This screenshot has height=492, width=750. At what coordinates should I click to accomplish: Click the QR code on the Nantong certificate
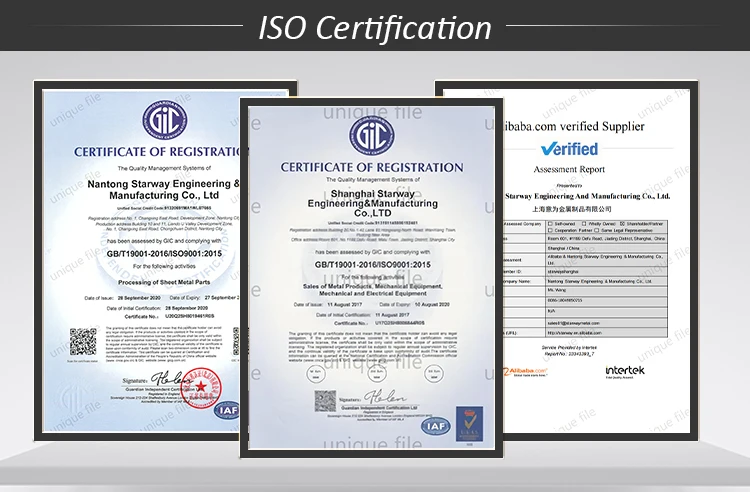[83, 341]
